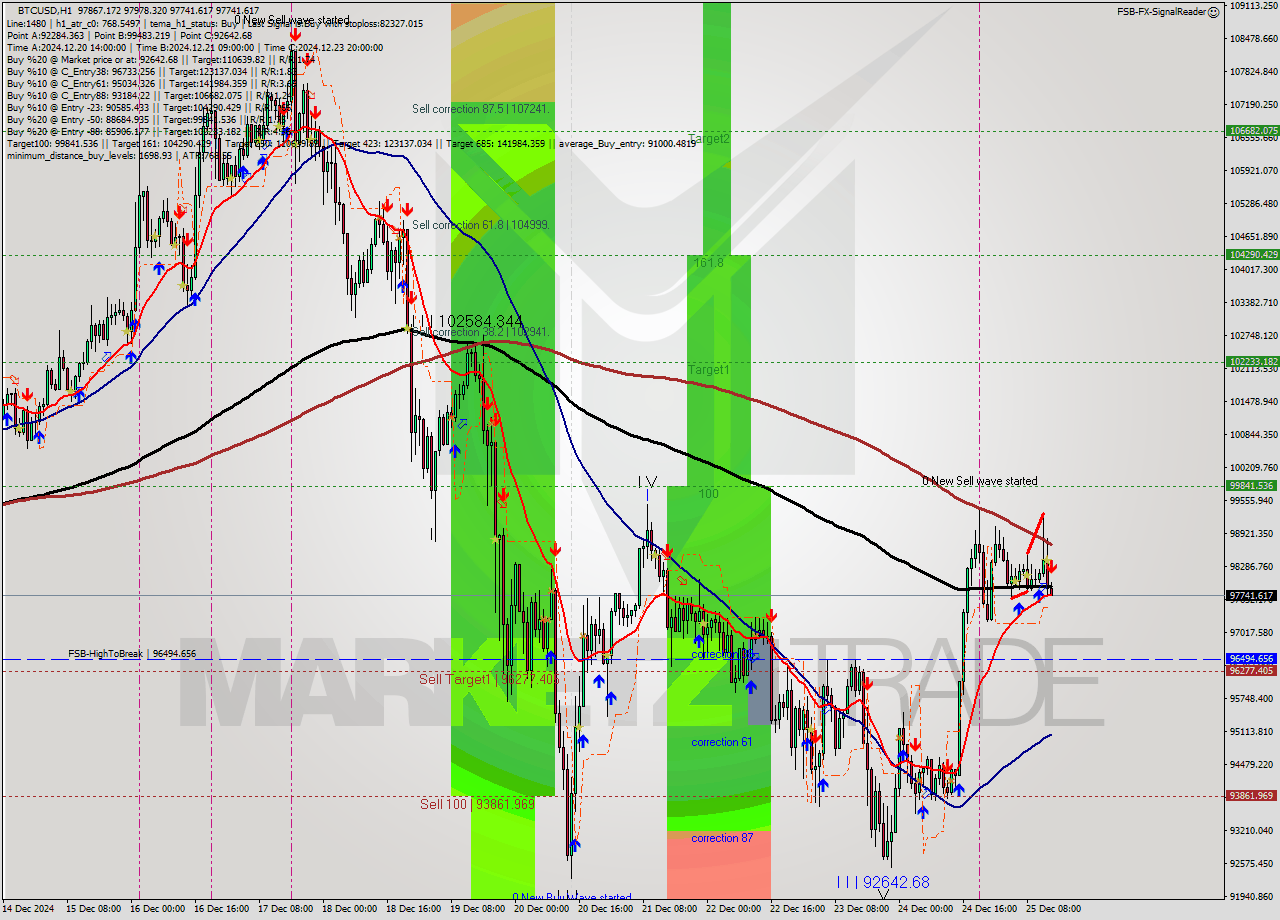The width and height of the screenshot is (1280, 920).
Task: Click the 'Line:1480 | h1_atr_c0: 768.5497' info line
Action: [x=215, y=23]
